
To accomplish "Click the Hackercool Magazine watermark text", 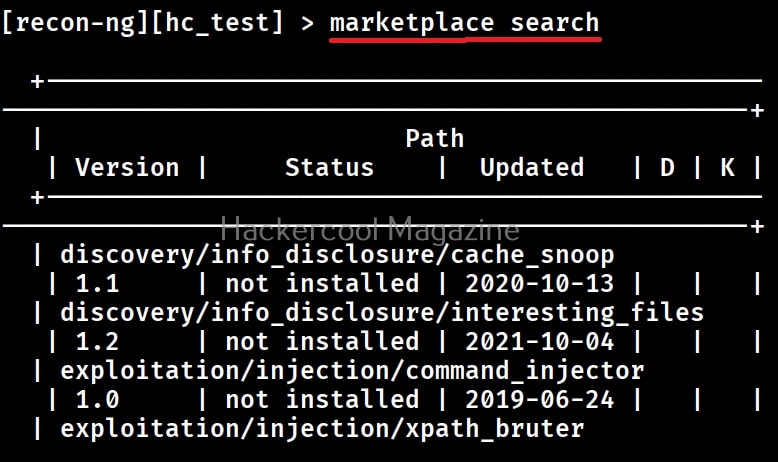I will [369, 228].
